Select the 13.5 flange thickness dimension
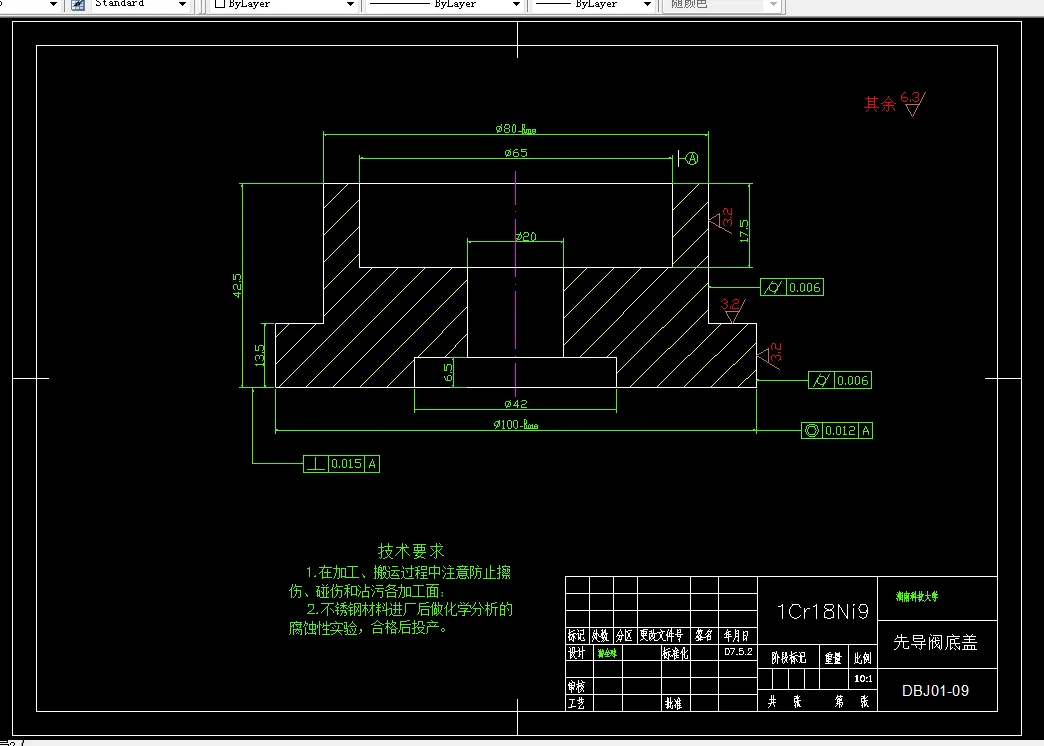The height and width of the screenshot is (746, 1044). 260,355
